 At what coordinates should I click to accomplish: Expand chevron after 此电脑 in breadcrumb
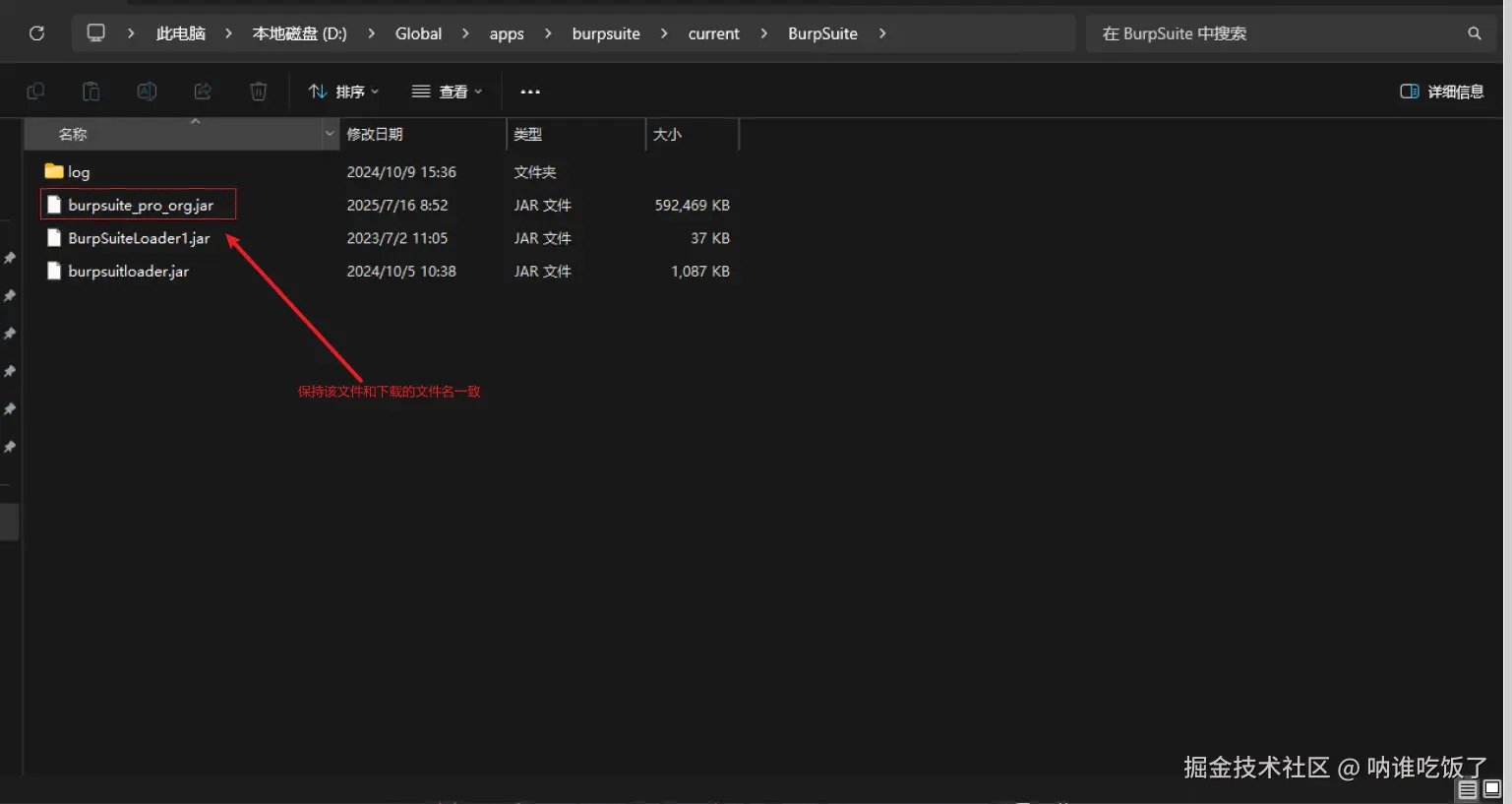click(228, 33)
